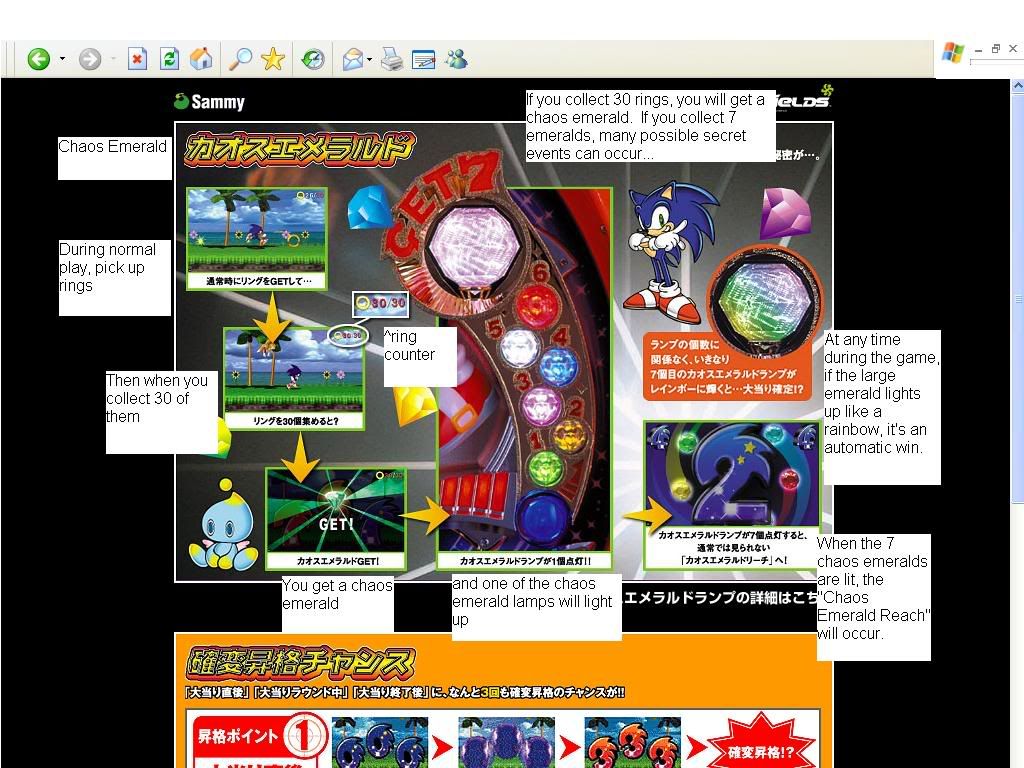Open the Mail icon dropdown arrow
The height and width of the screenshot is (768, 1024).
point(370,60)
